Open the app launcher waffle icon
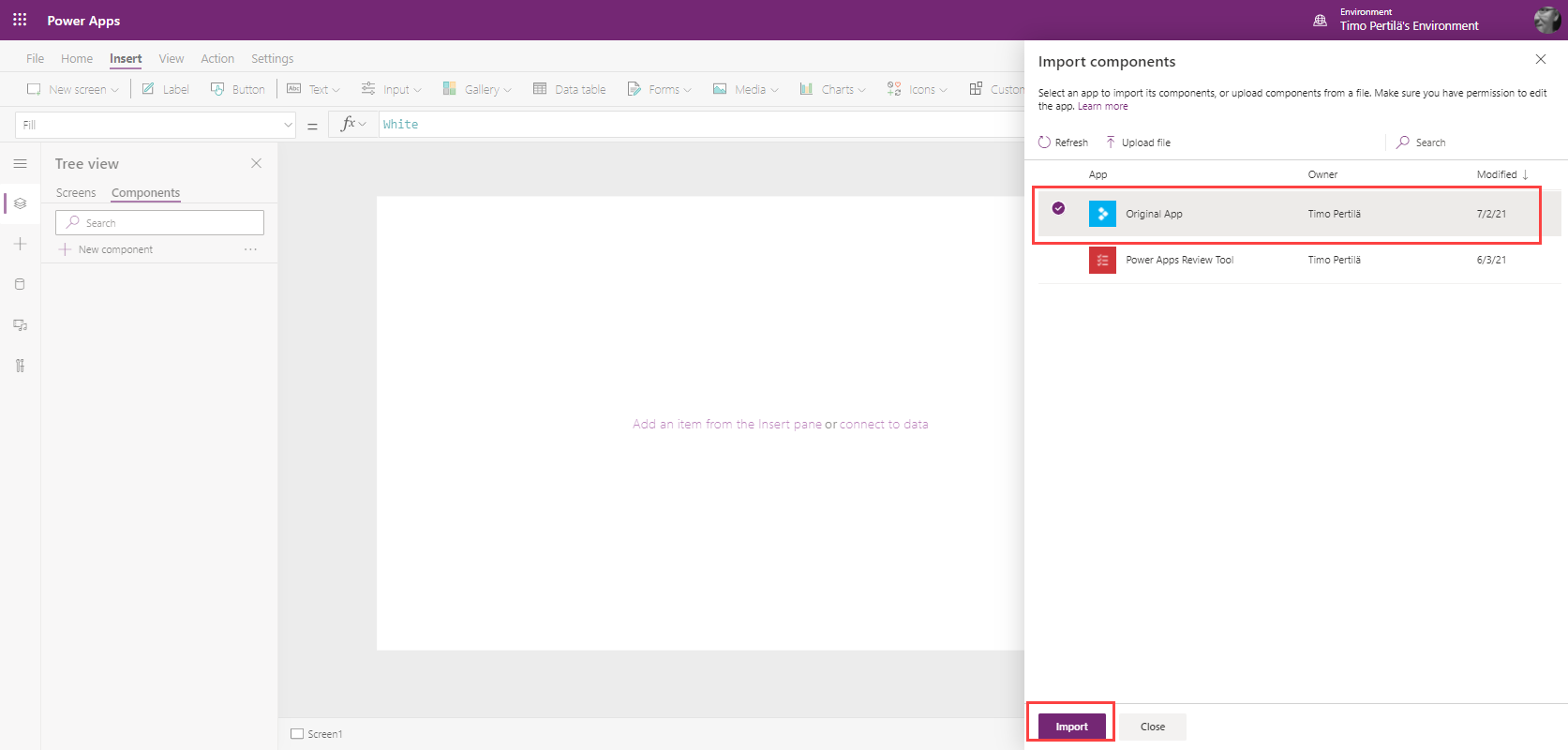 (x=20, y=20)
